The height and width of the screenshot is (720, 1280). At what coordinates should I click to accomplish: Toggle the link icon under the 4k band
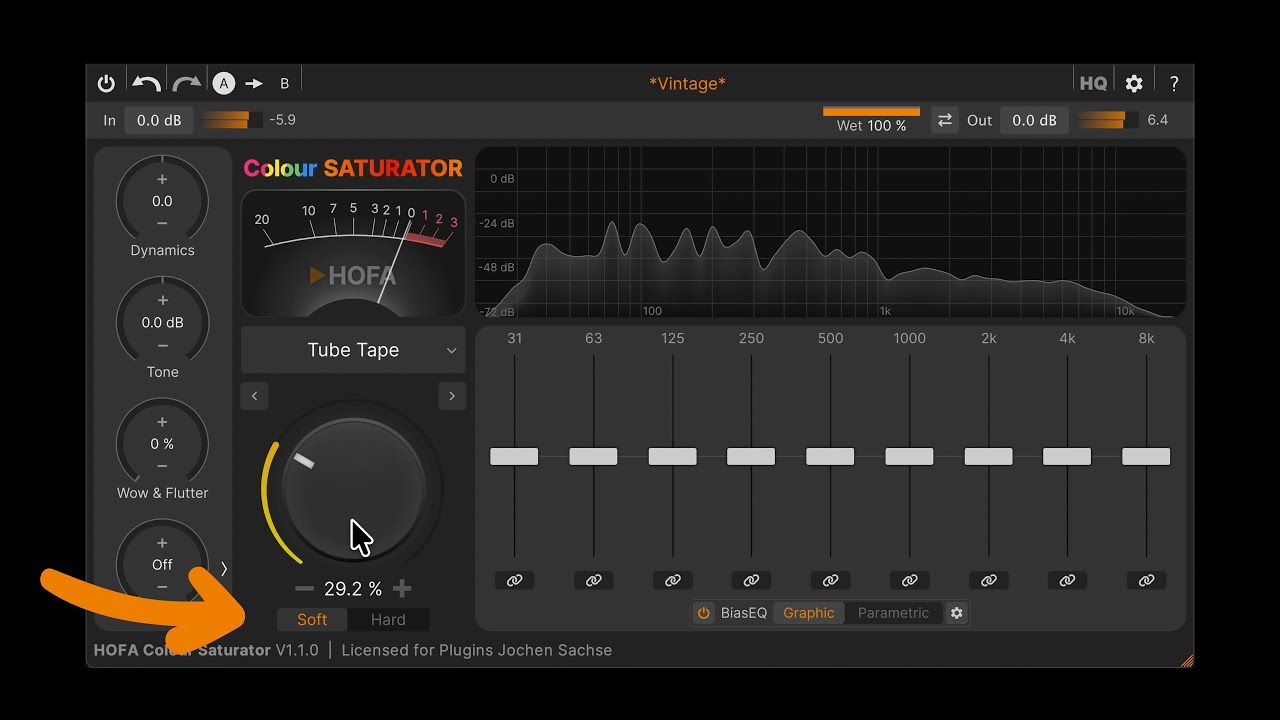(1068, 580)
